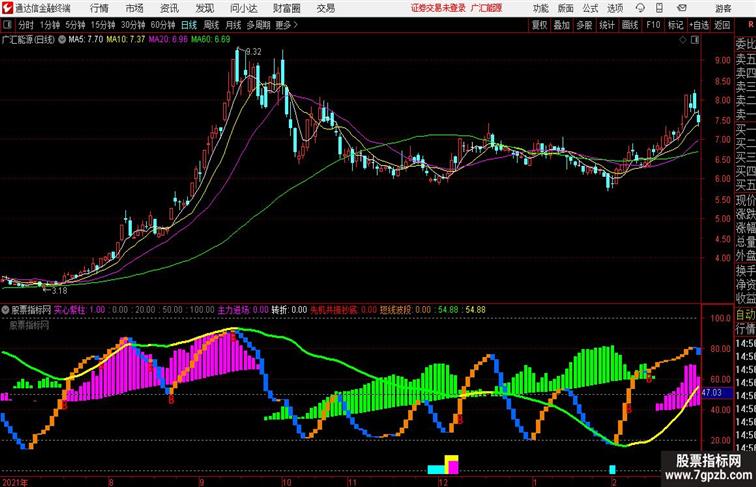Click 证券交易未登录 login link
Image resolution: width=756 pixels, height=487 pixels.
coord(438,8)
